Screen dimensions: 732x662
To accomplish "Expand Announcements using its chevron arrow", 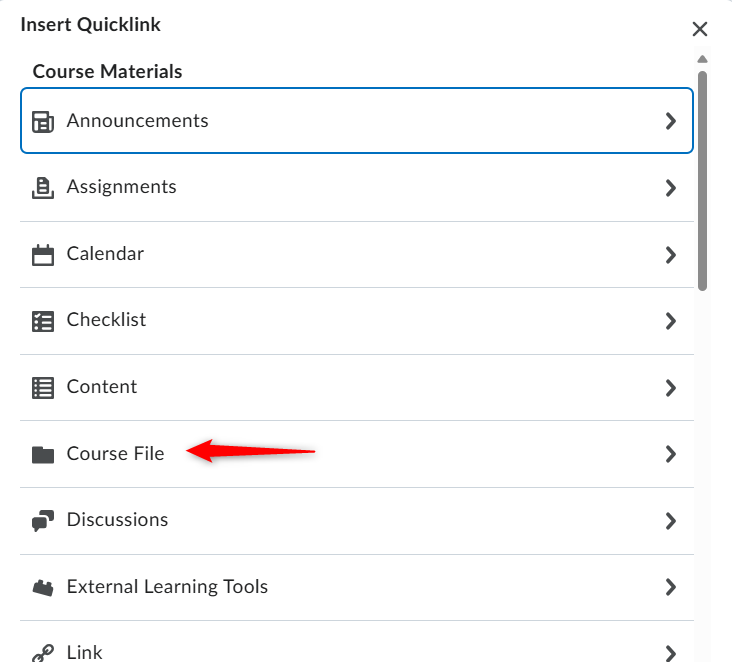I will coord(671,121).
